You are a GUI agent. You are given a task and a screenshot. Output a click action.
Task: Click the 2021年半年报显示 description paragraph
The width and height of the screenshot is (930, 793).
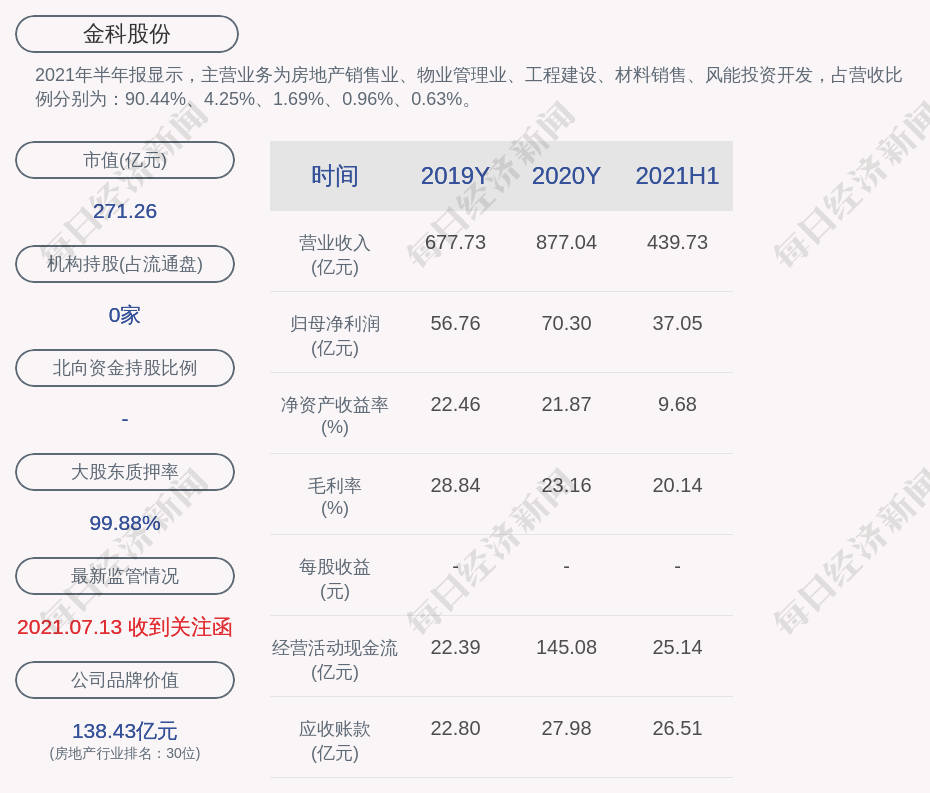(x=469, y=87)
